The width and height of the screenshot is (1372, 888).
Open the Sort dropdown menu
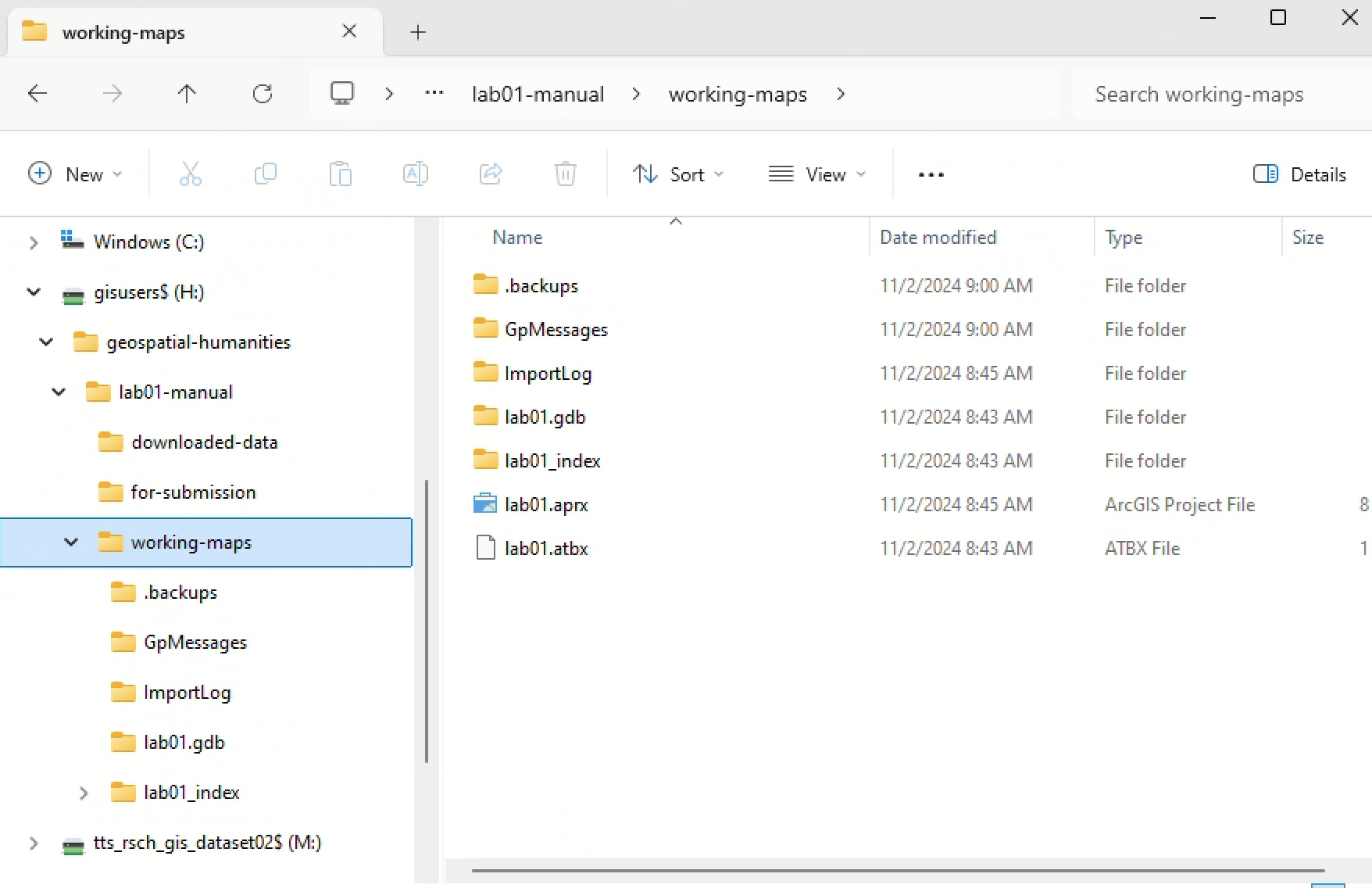[x=677, y=174]
